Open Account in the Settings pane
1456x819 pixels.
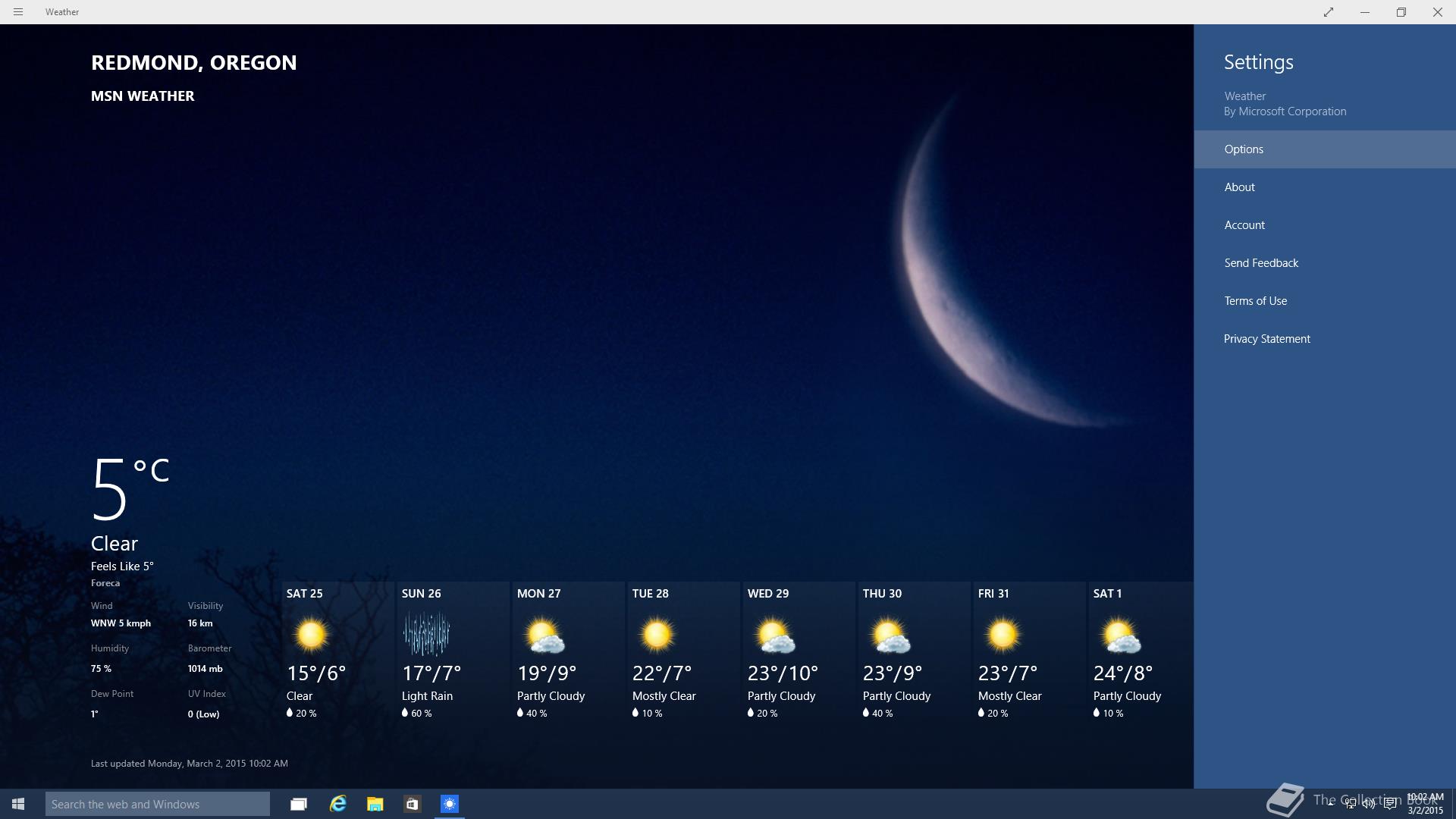[1325, 225]
